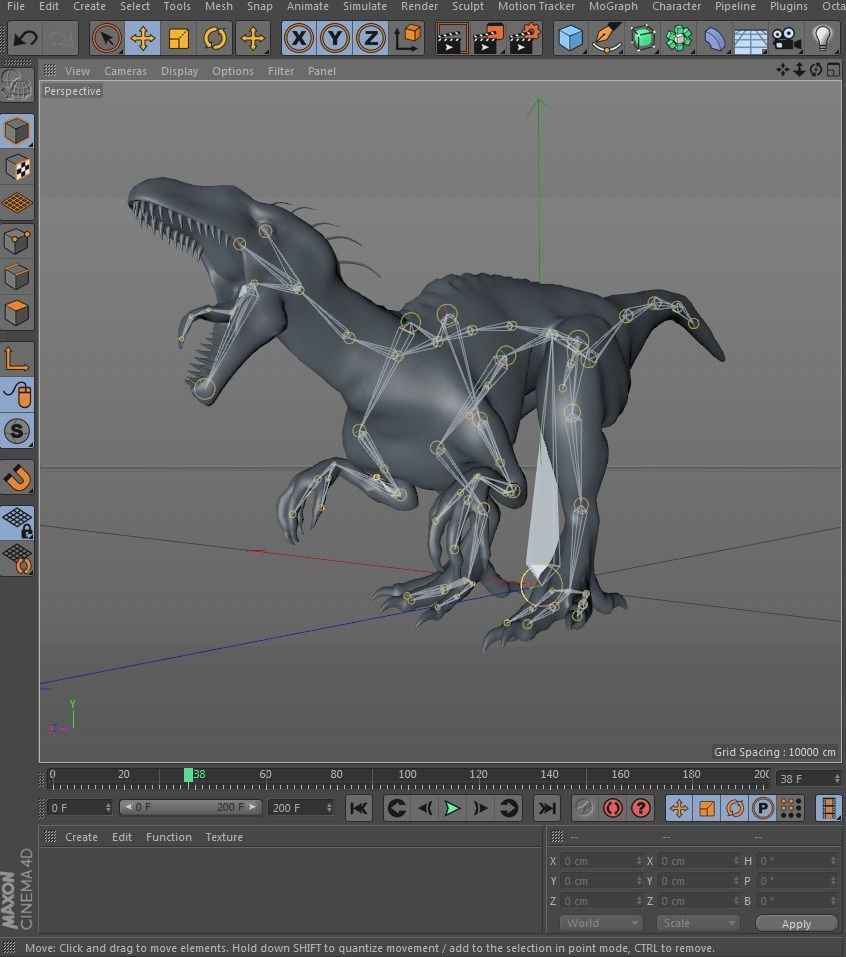
Task: Step to next frame
Action: (x=480, y=808)
